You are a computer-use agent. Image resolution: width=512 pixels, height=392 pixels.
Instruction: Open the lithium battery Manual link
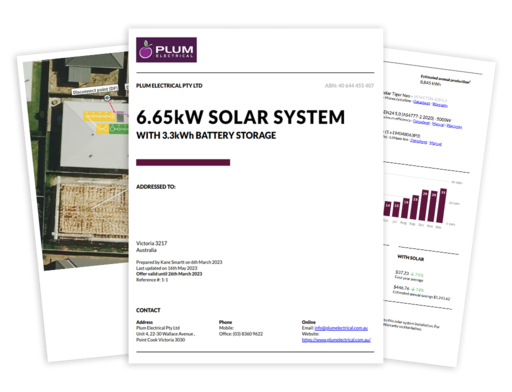point(435,144)
